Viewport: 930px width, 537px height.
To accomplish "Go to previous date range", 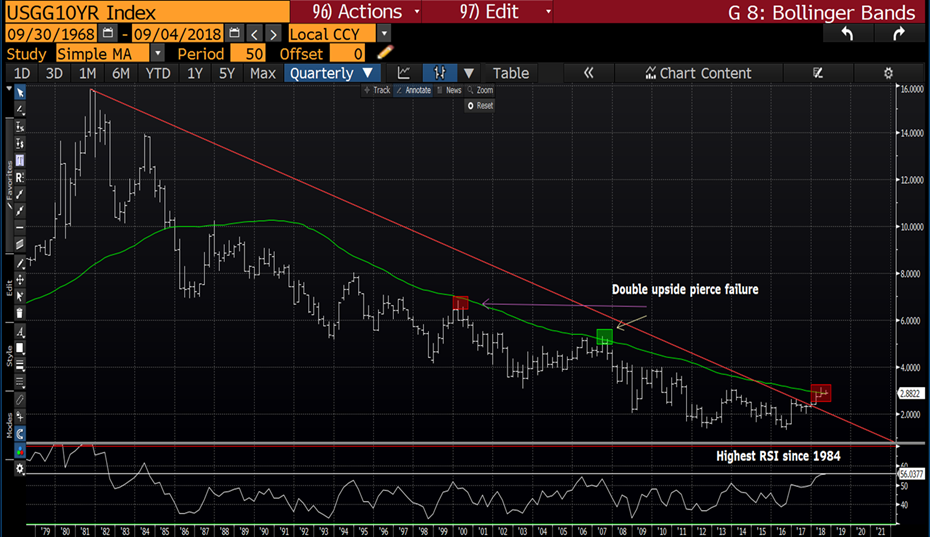I will tap(254, 34).
